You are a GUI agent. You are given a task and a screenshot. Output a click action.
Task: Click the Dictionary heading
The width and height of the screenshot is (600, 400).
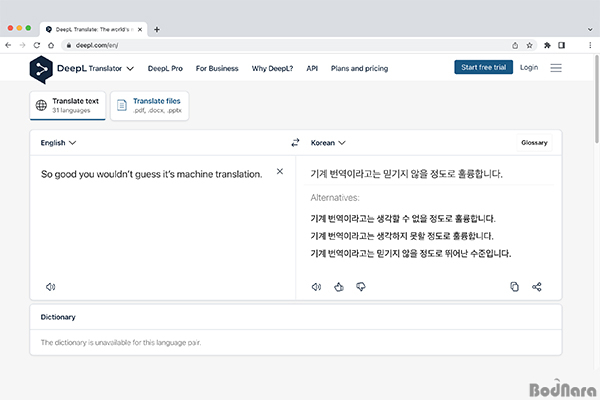tap(58, 317)
